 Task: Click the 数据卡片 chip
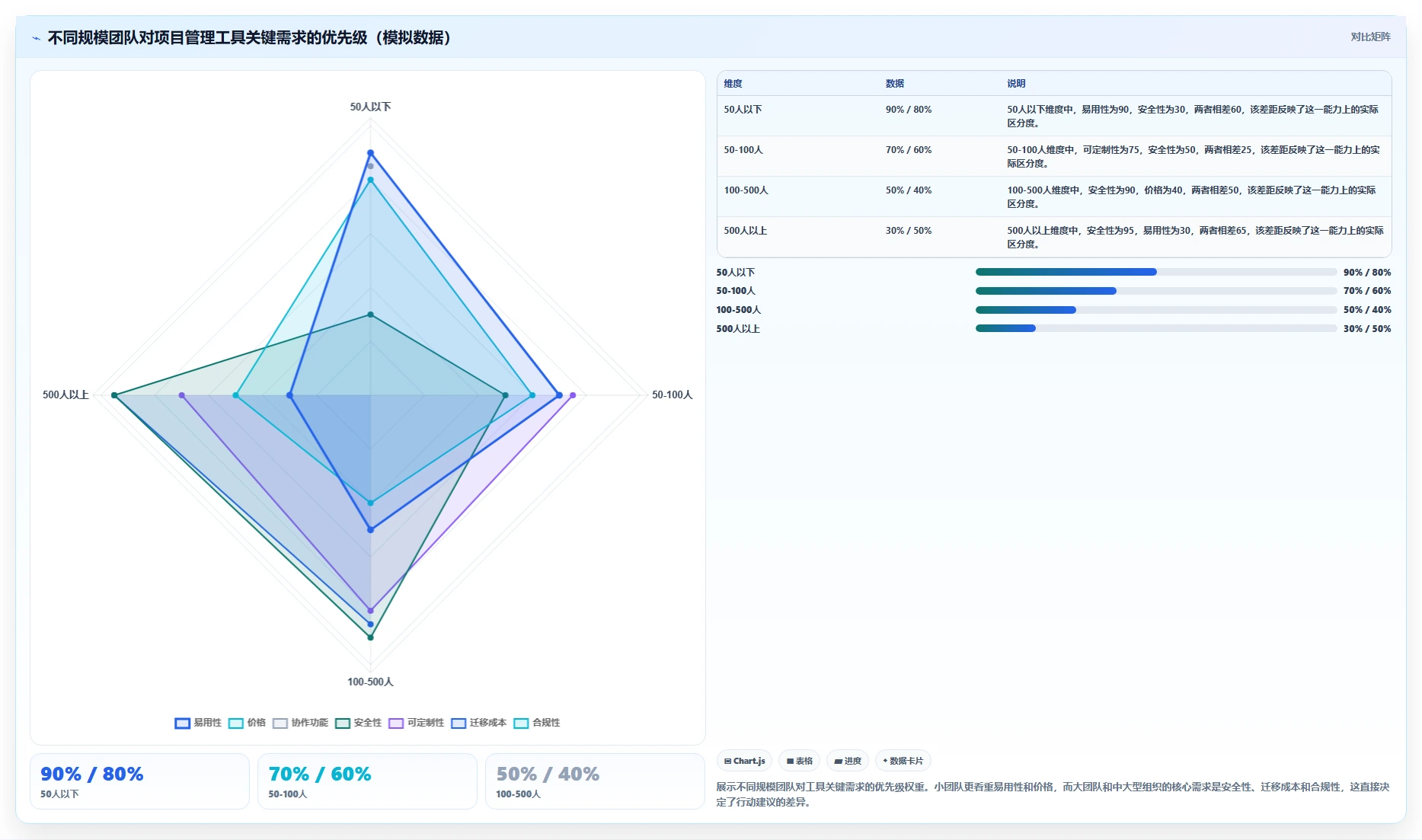pyautogui.click(x=903, y=761)
